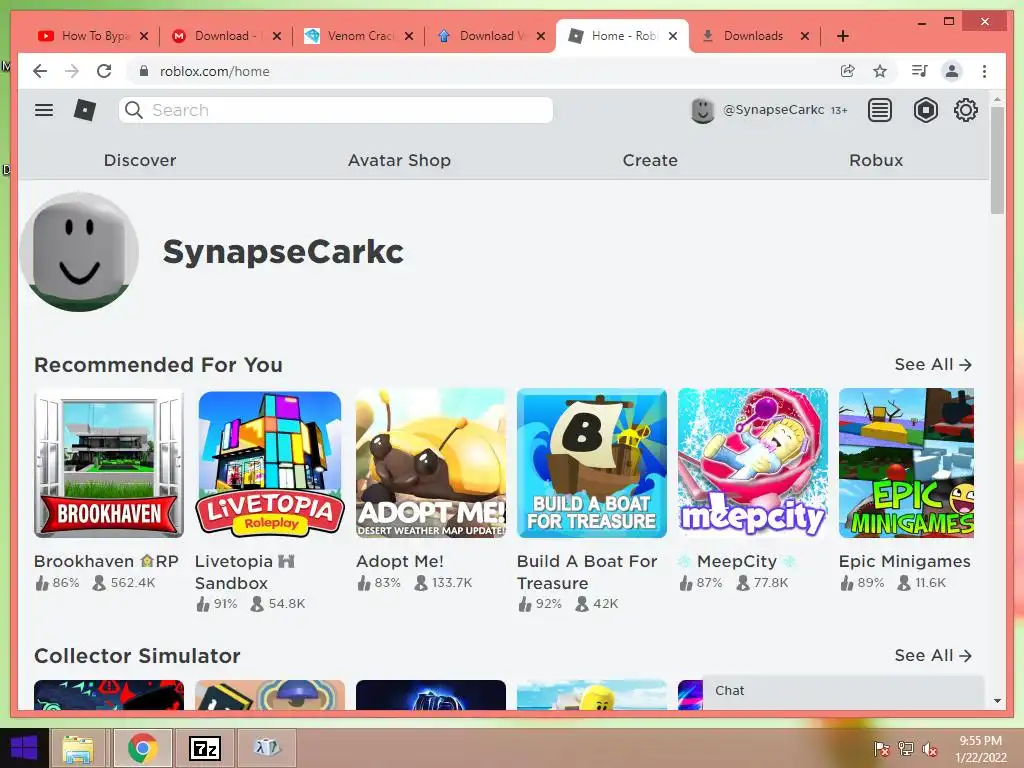Open the Livetopia Sandbox game title

[245, 572]
